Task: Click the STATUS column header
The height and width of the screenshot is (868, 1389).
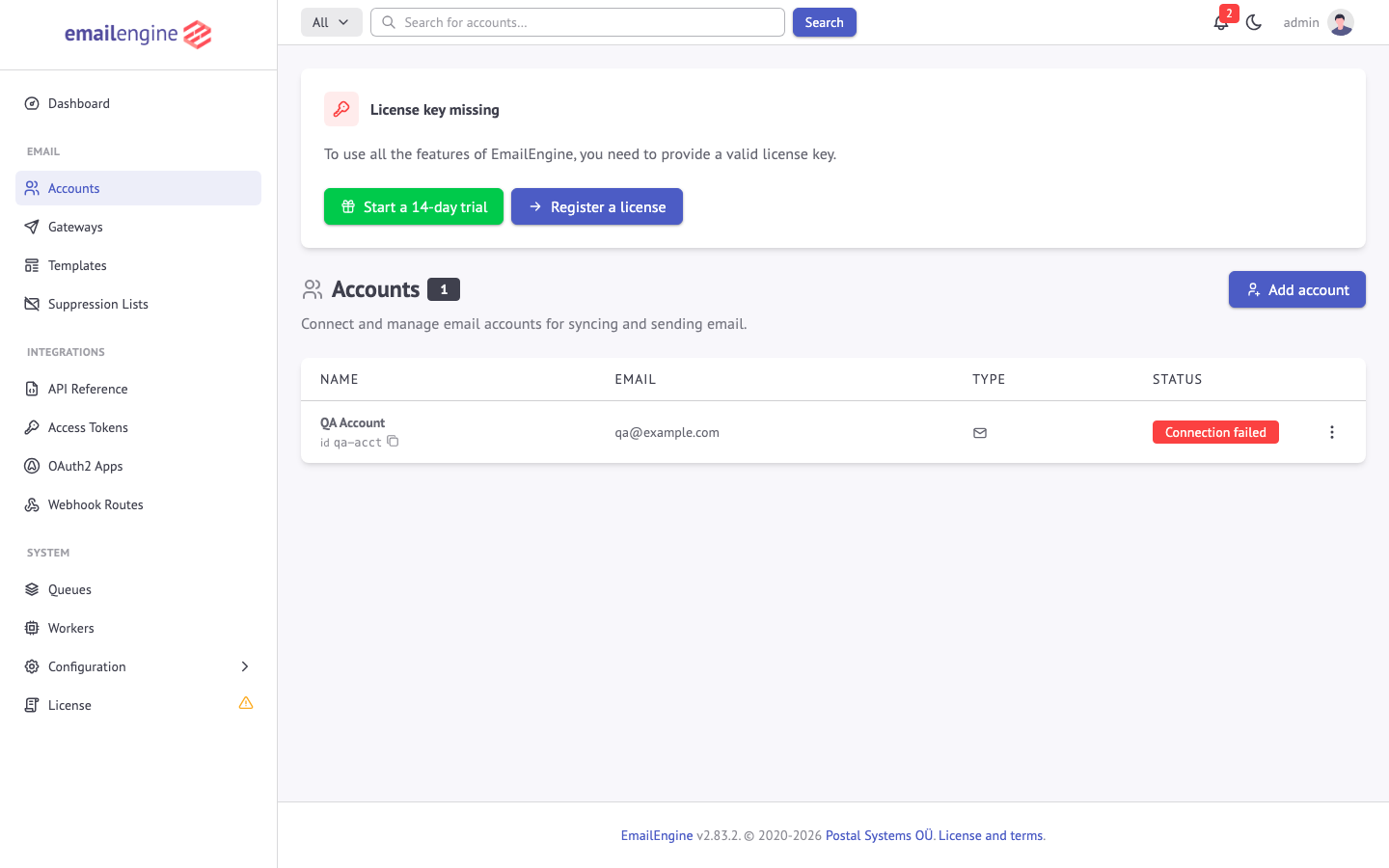Action: pos(1178,379)
